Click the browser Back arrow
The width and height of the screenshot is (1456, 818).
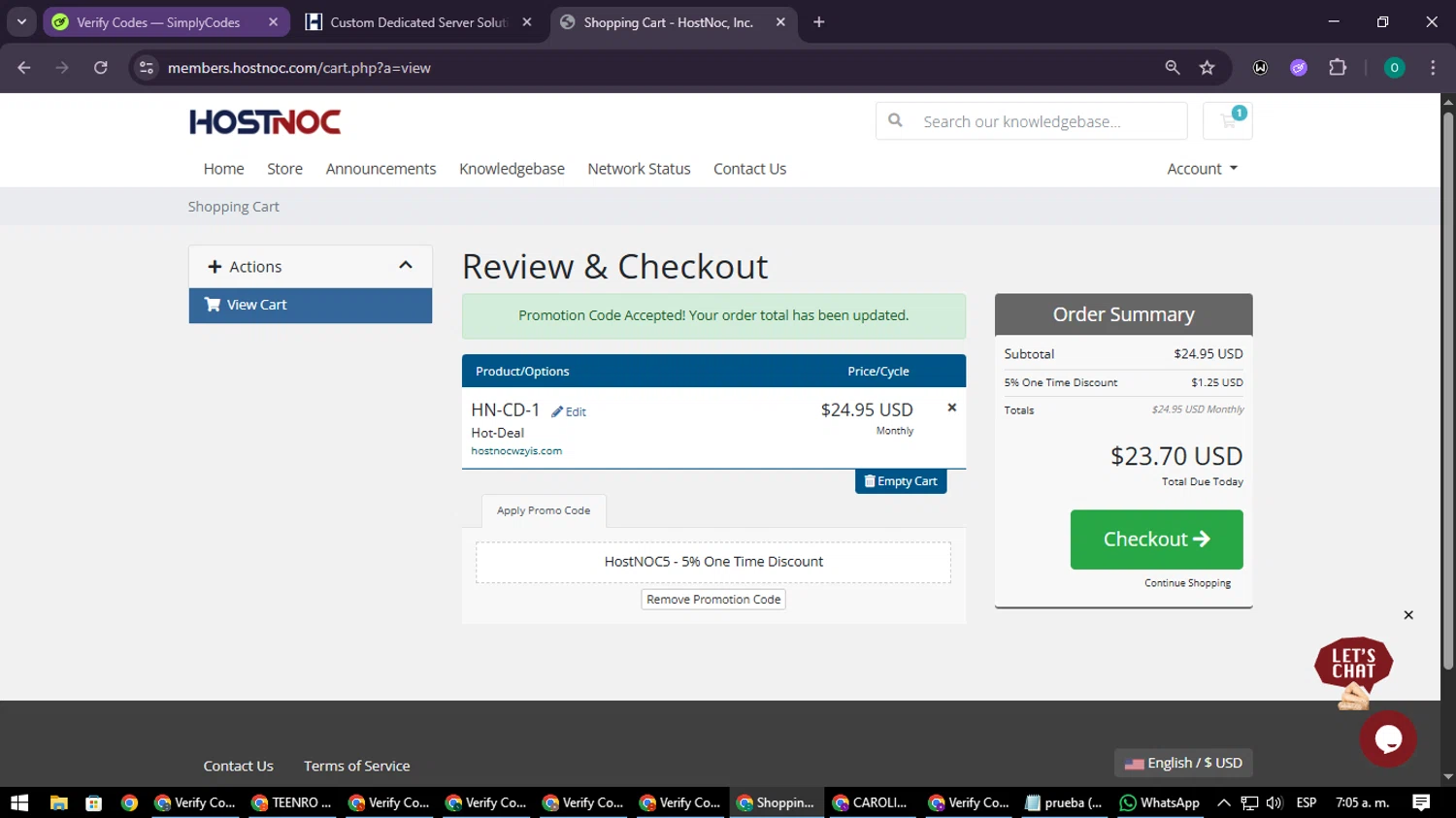click(x=24, y=67)
